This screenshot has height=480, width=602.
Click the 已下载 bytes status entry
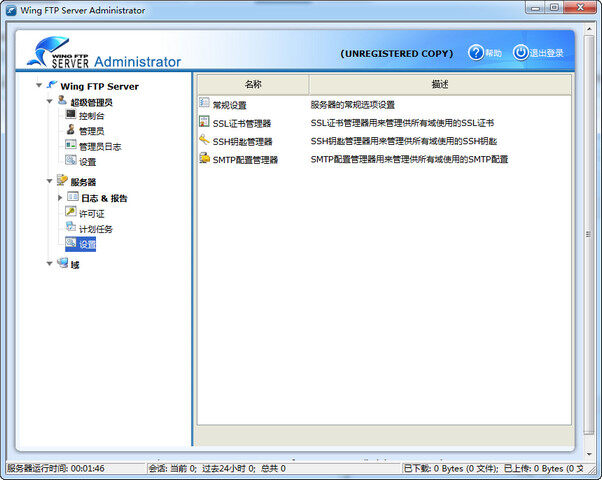click(451, 468)
